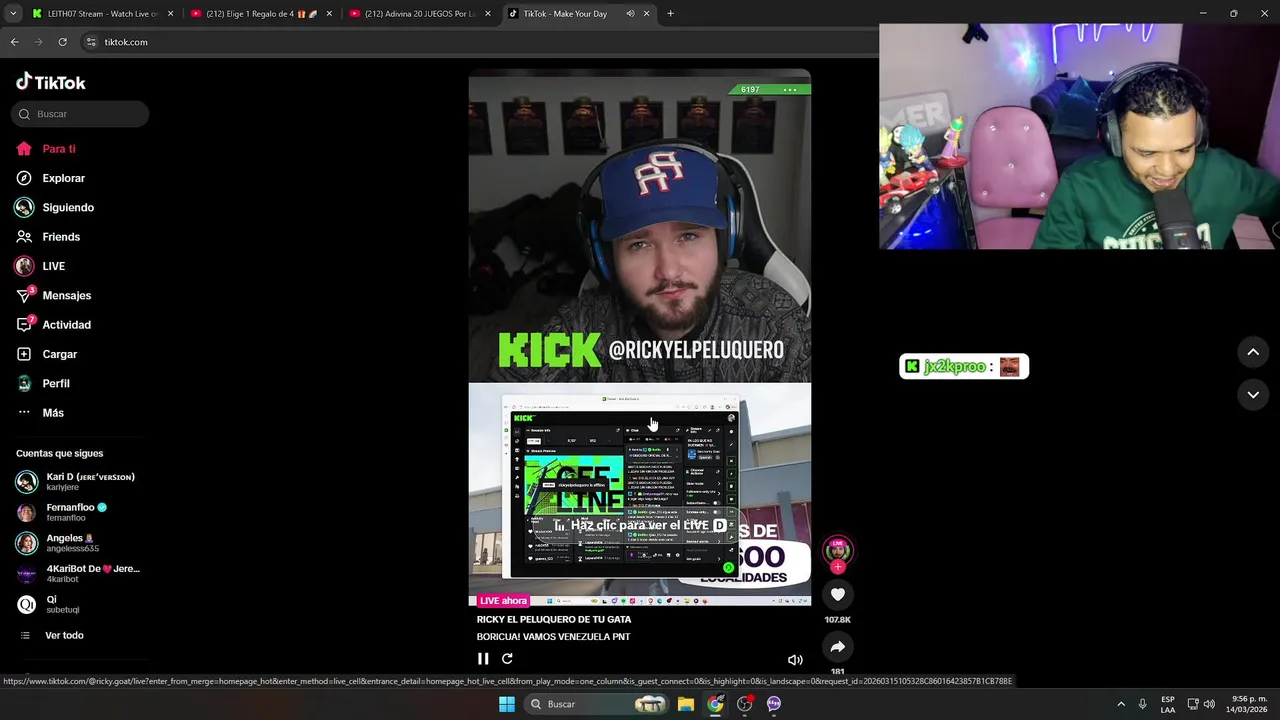Open 4KariBot De followed account
The image size is (1280, 720).
[78, 574]
